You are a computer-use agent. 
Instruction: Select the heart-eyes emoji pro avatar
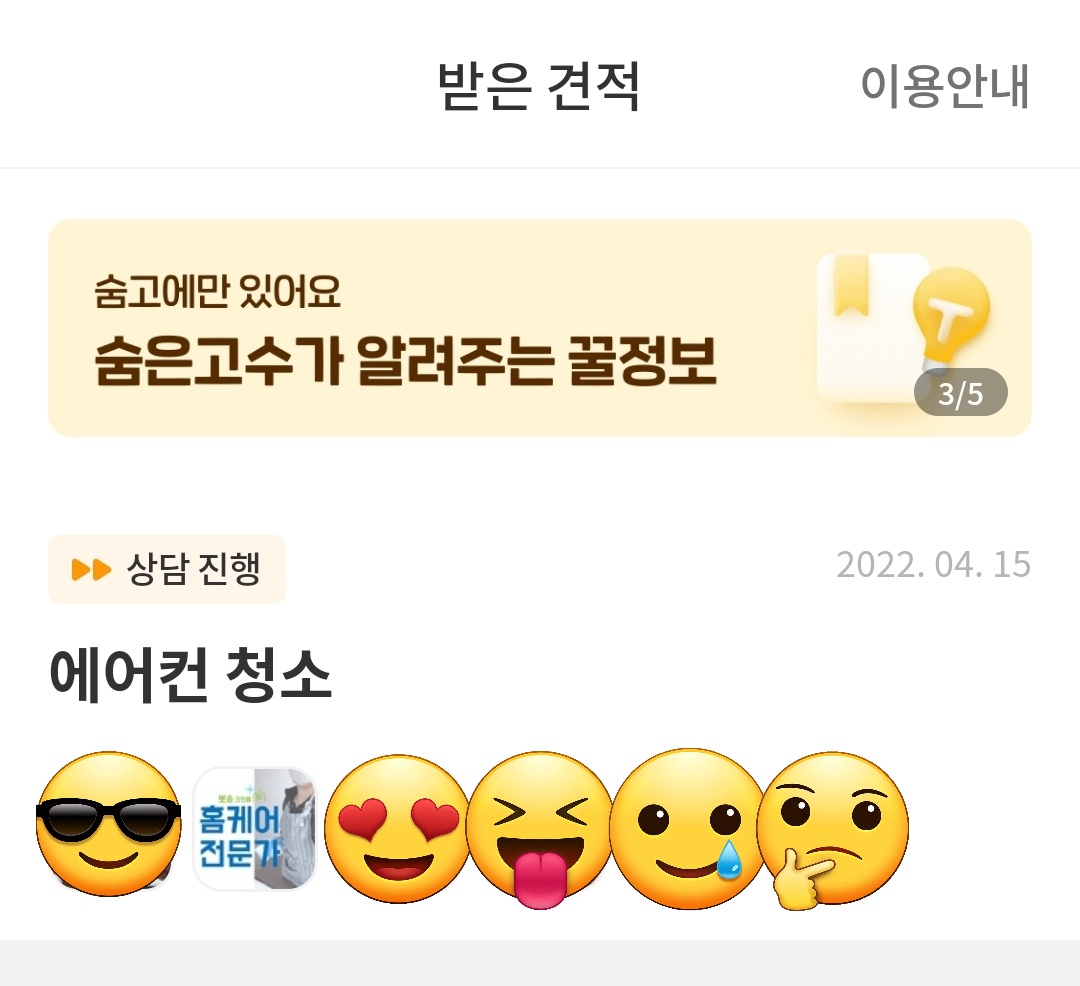coord(397,828)
